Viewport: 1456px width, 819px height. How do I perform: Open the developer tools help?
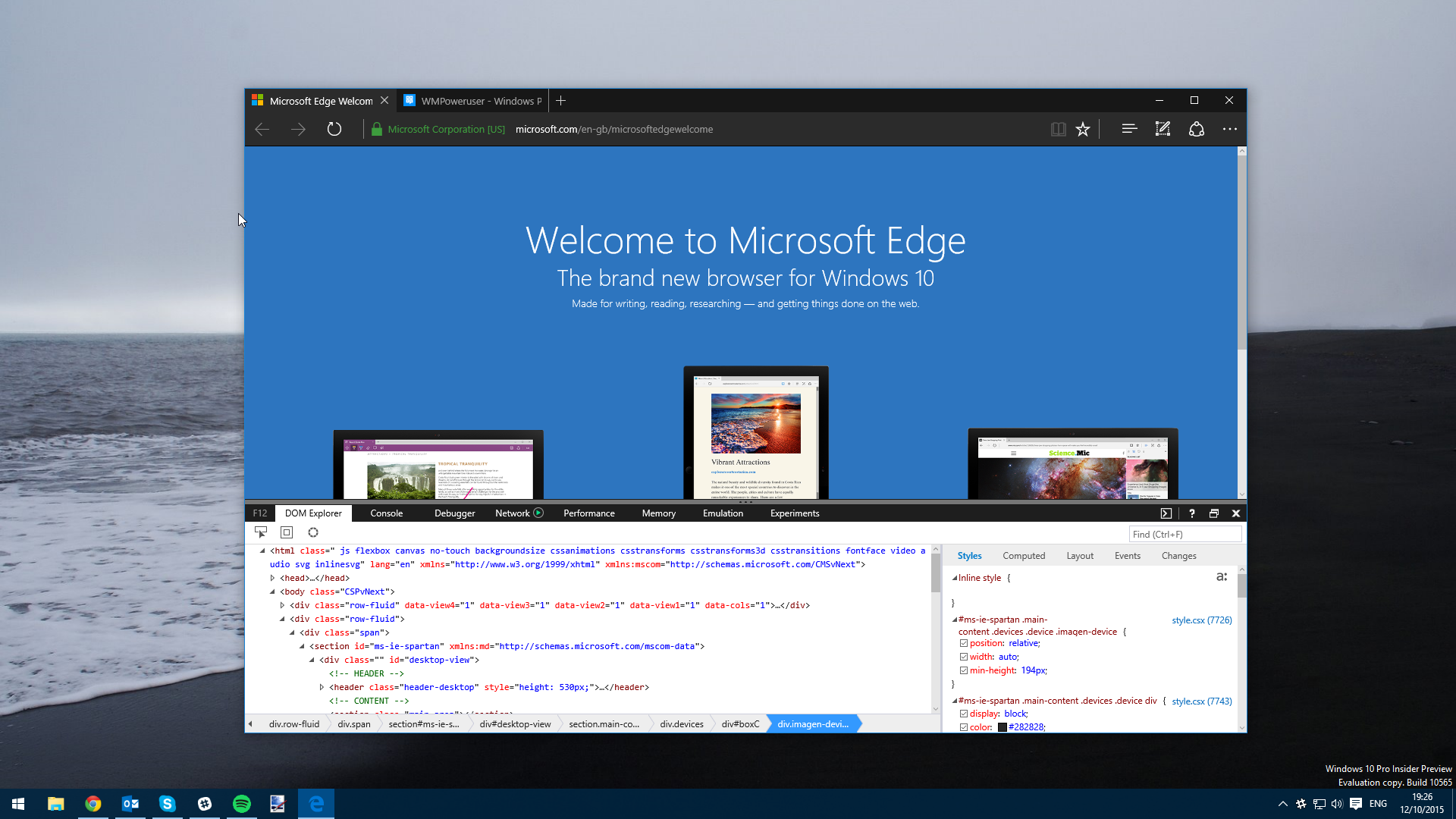point(1192,513)
